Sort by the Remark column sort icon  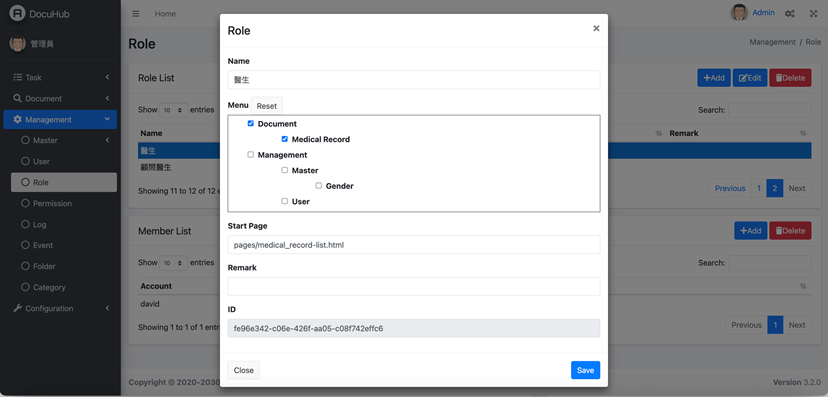803,133
